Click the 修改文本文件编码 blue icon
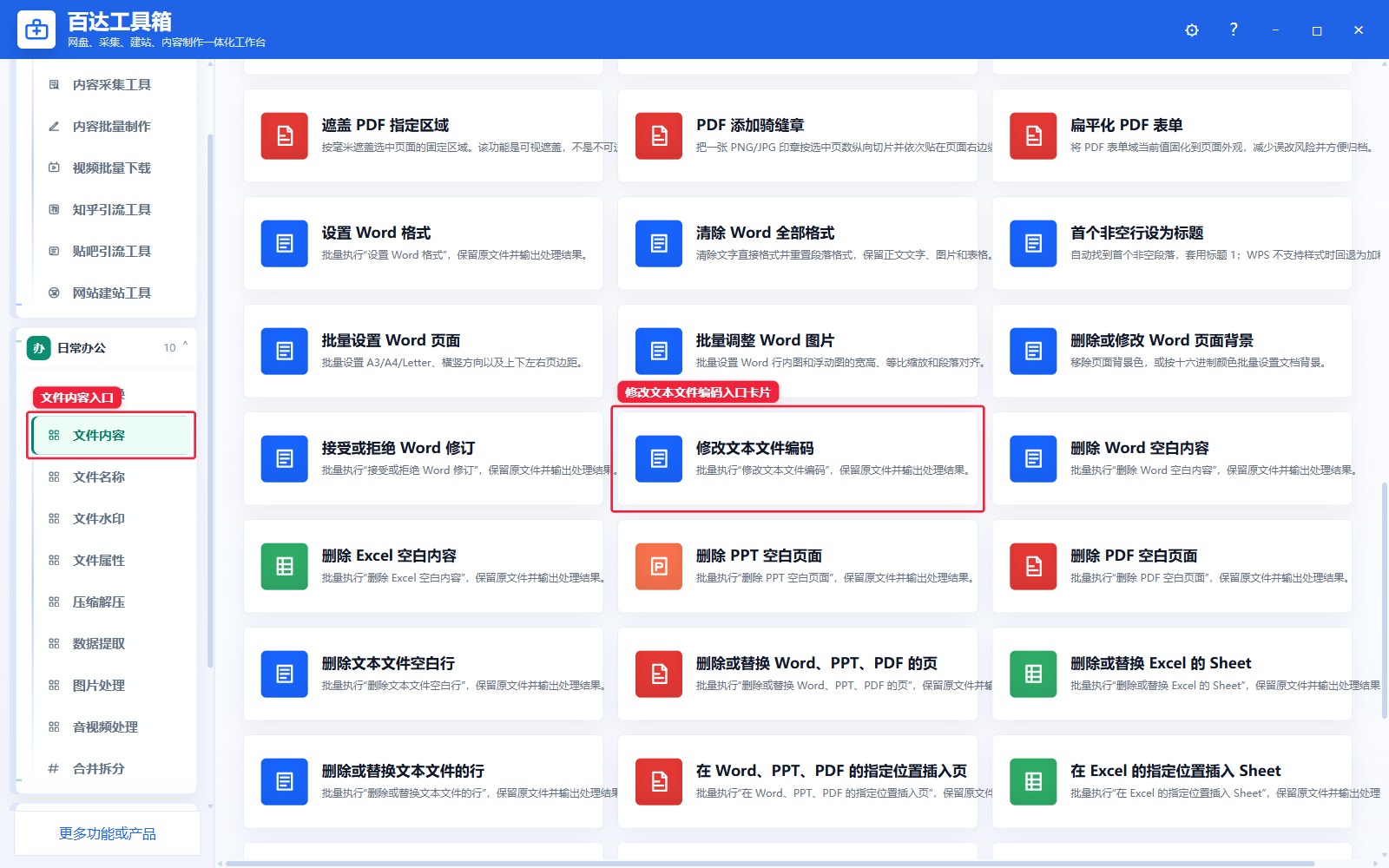This screenshot has height=868, width=1389. (659, 459)
